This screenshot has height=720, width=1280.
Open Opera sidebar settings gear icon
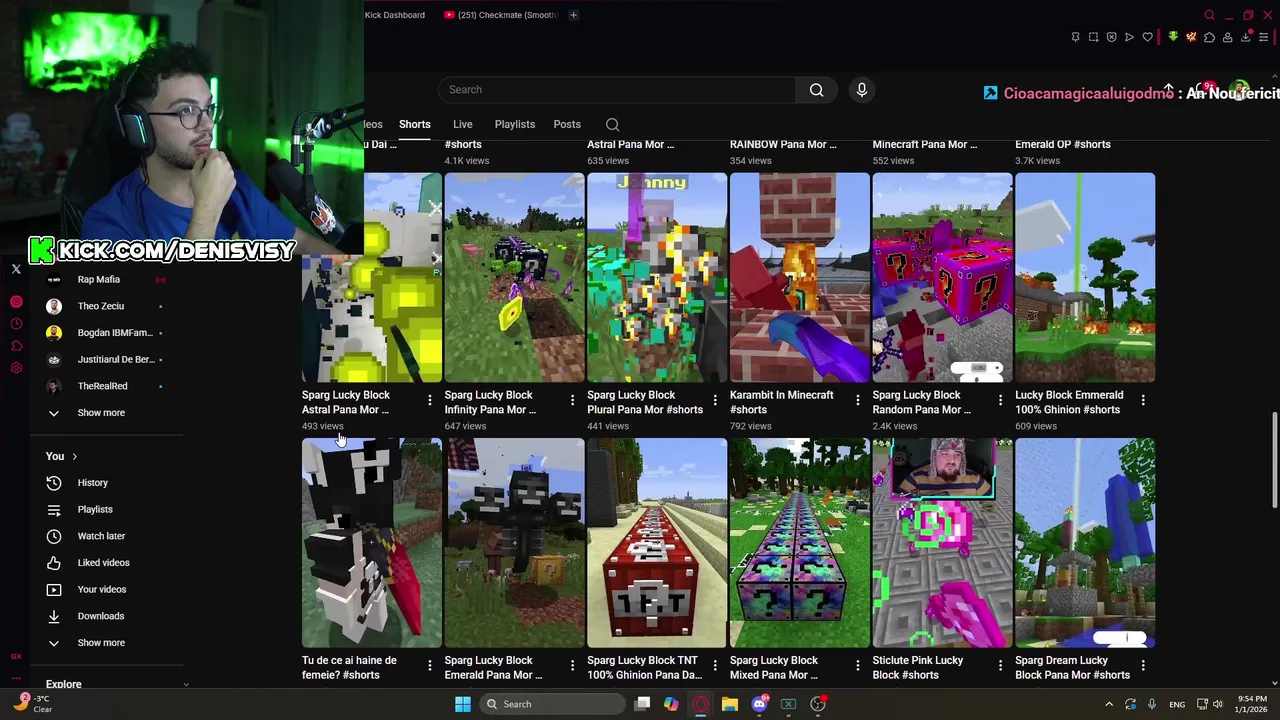tap(16, 368)
